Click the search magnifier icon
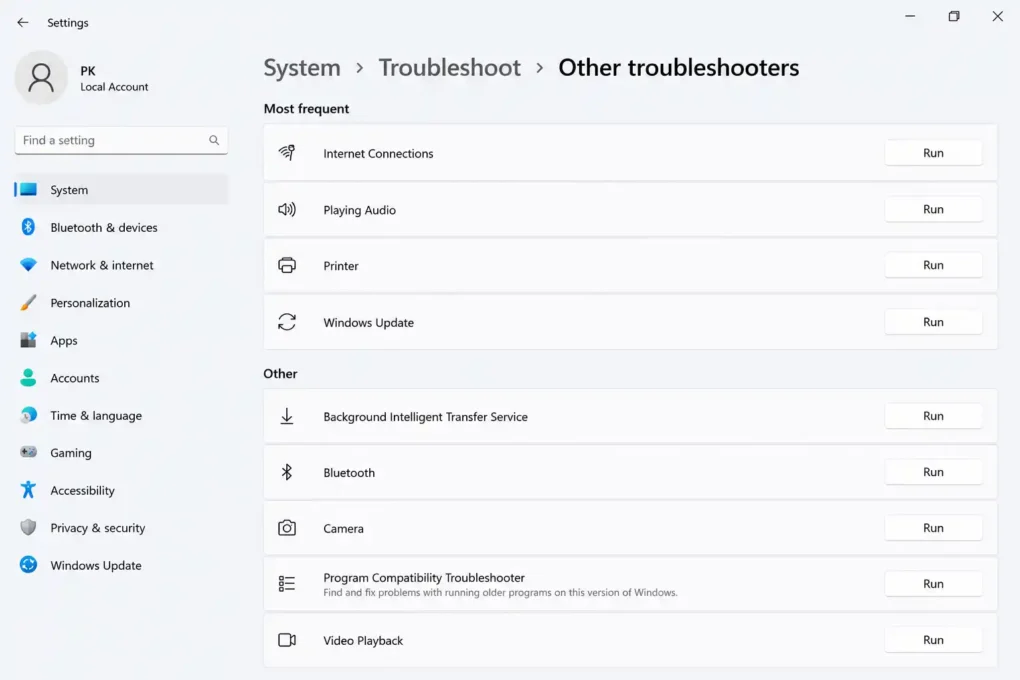Screen dimensions: 1020x680 click(x=214, y=140)
